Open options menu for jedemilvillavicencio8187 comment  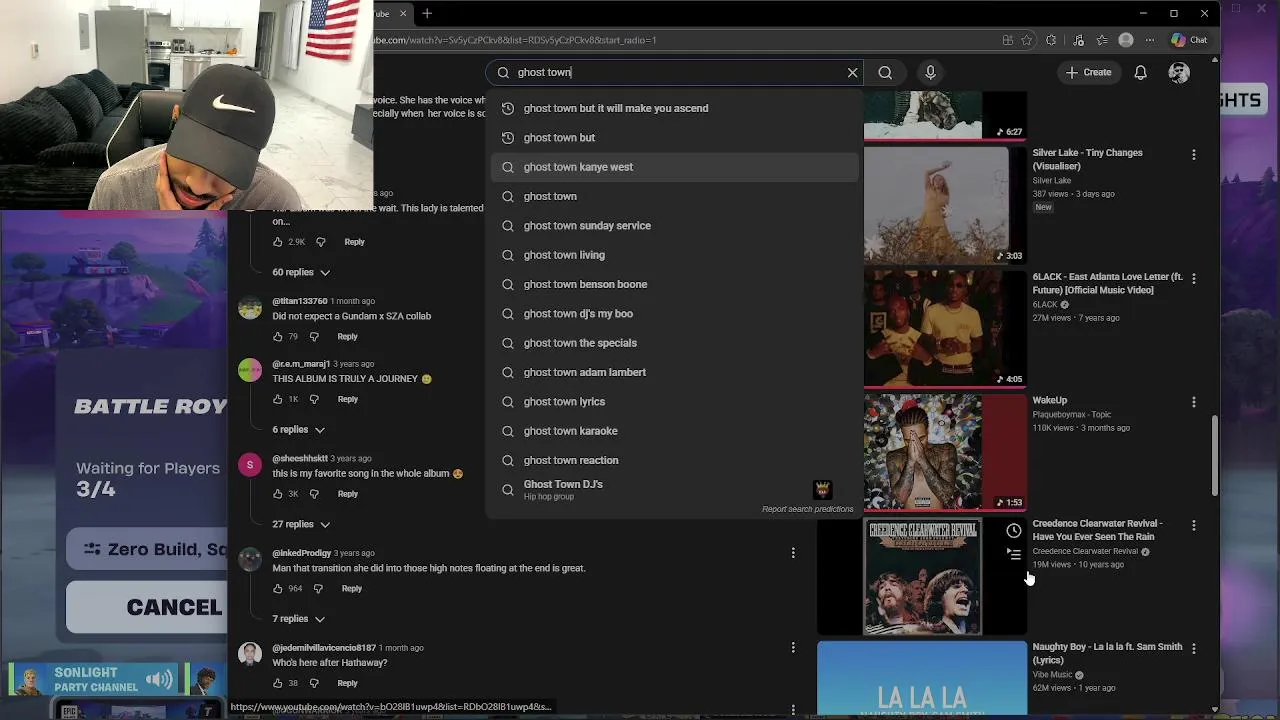pyautogui.click(x=793, y=648)
